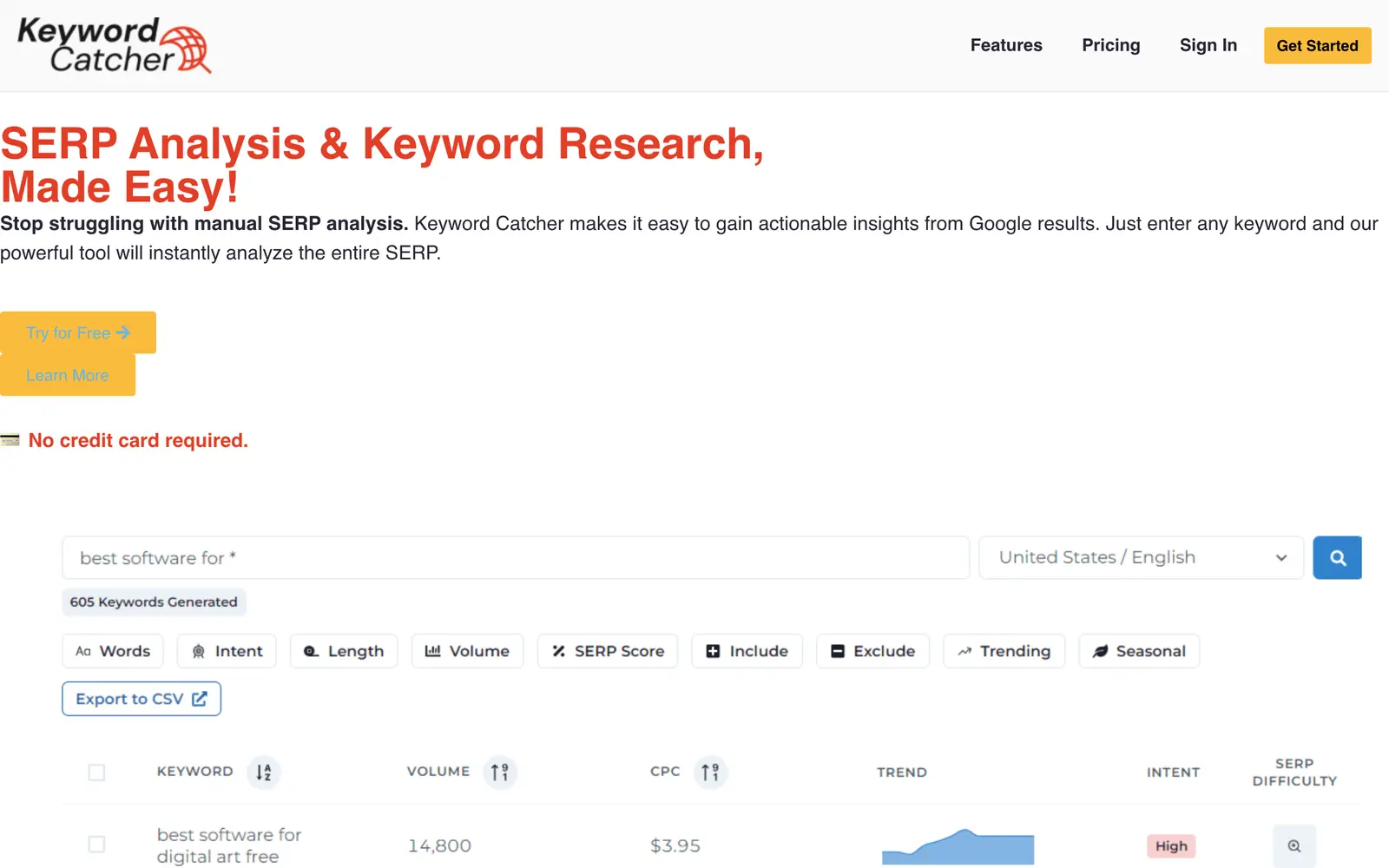Image resolution: width=1389 pixels, height=868 pixels.
Task: Go to Sign In
Action: tap(1208, 45)
